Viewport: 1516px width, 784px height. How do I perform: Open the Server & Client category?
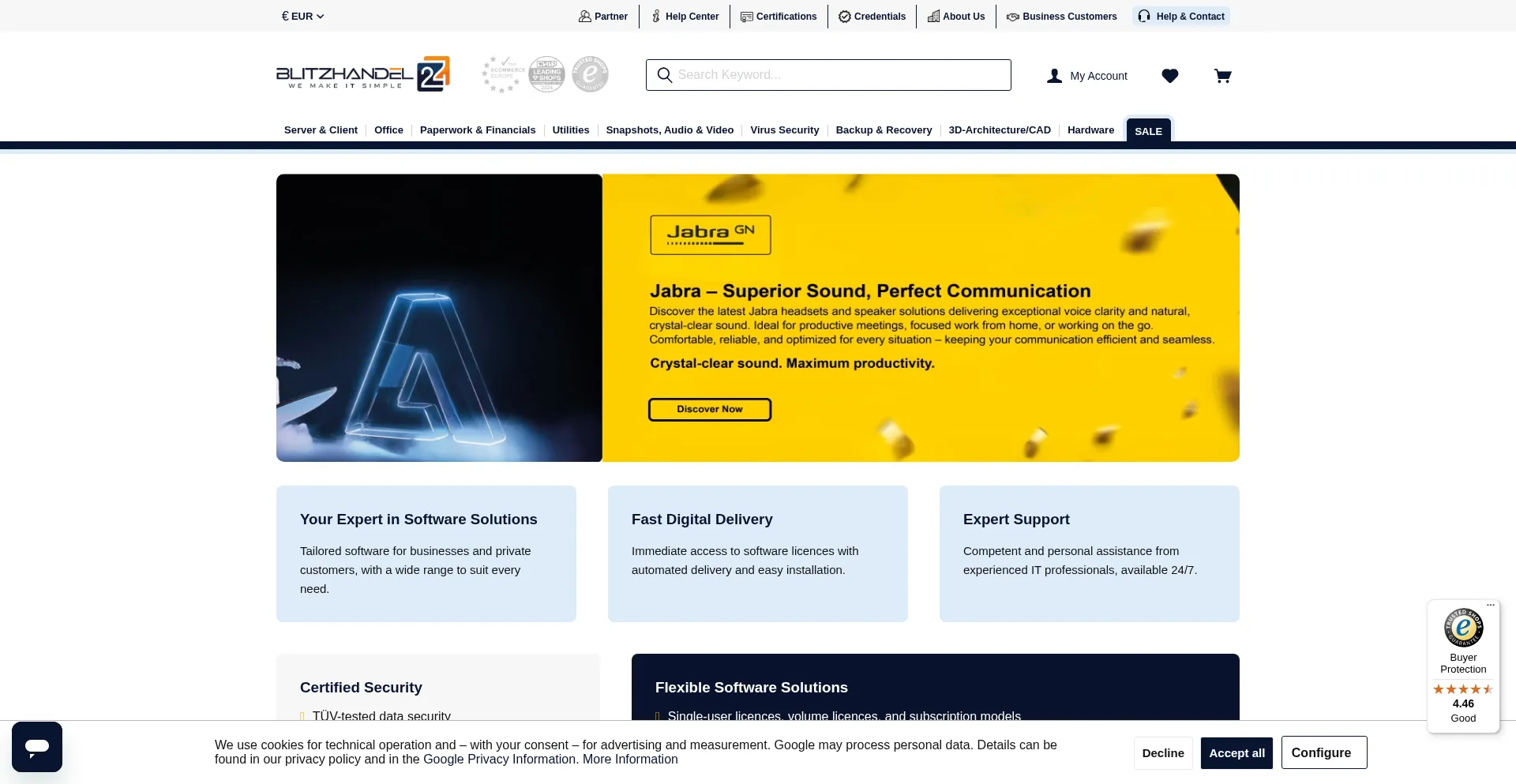pyautogui.click(x=321, y=130)
